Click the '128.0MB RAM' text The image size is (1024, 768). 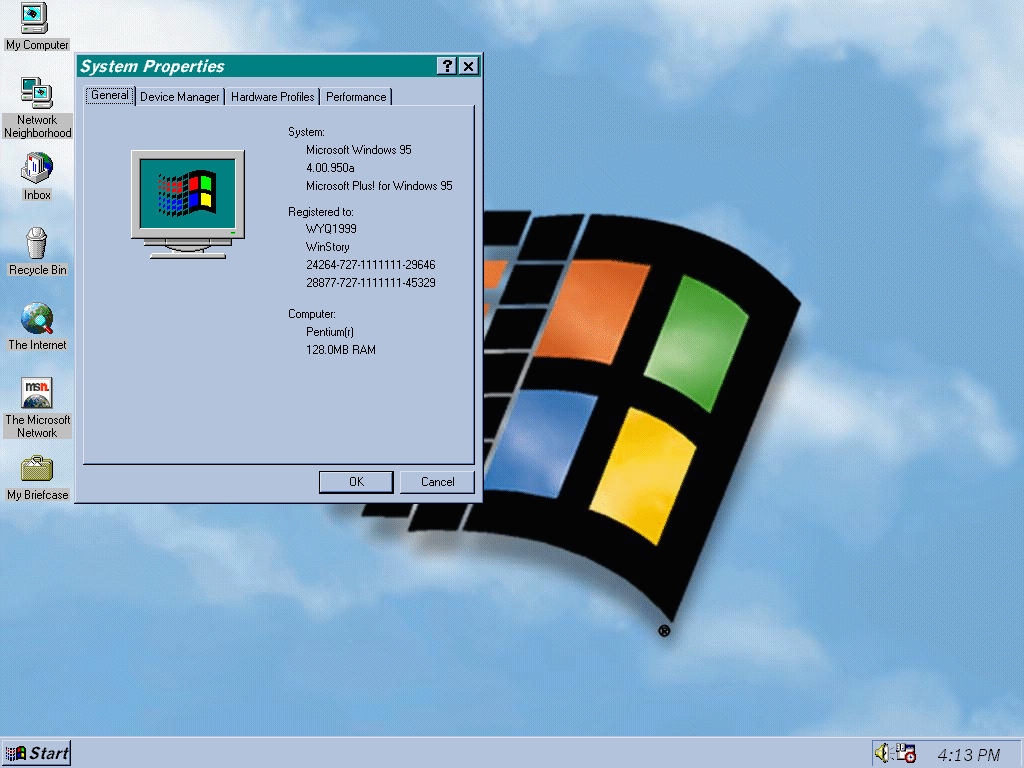(x=340, y=350)
